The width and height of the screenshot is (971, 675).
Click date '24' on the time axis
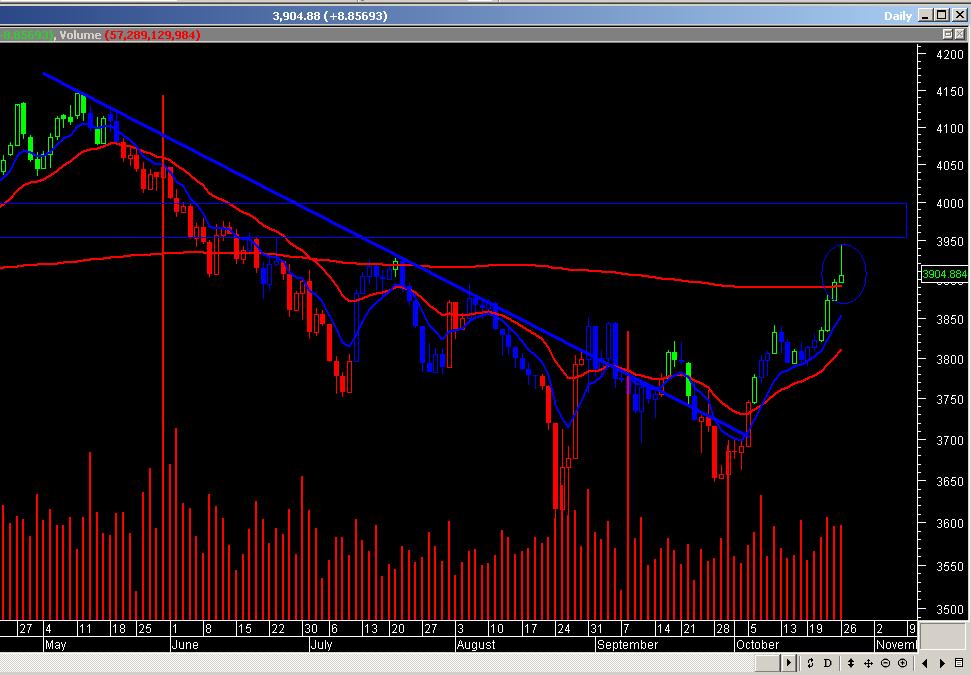coord(563,629)
